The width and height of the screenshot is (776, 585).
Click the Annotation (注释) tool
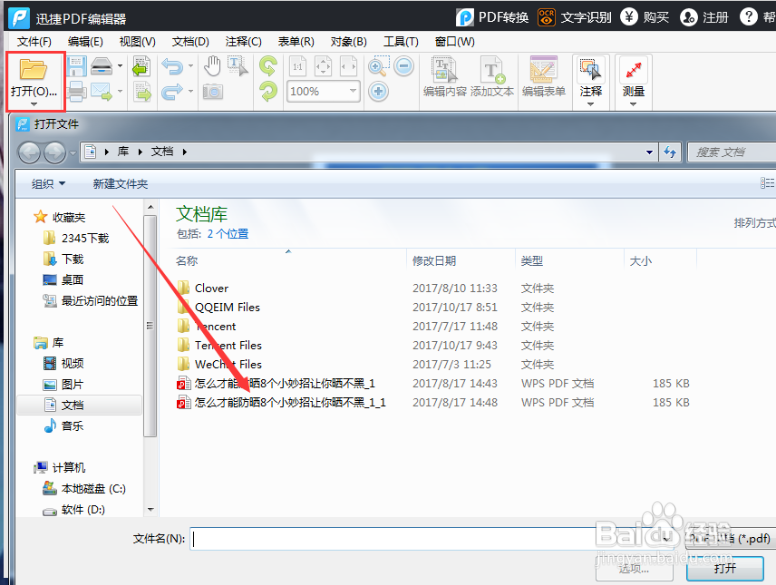click(590, 77)
